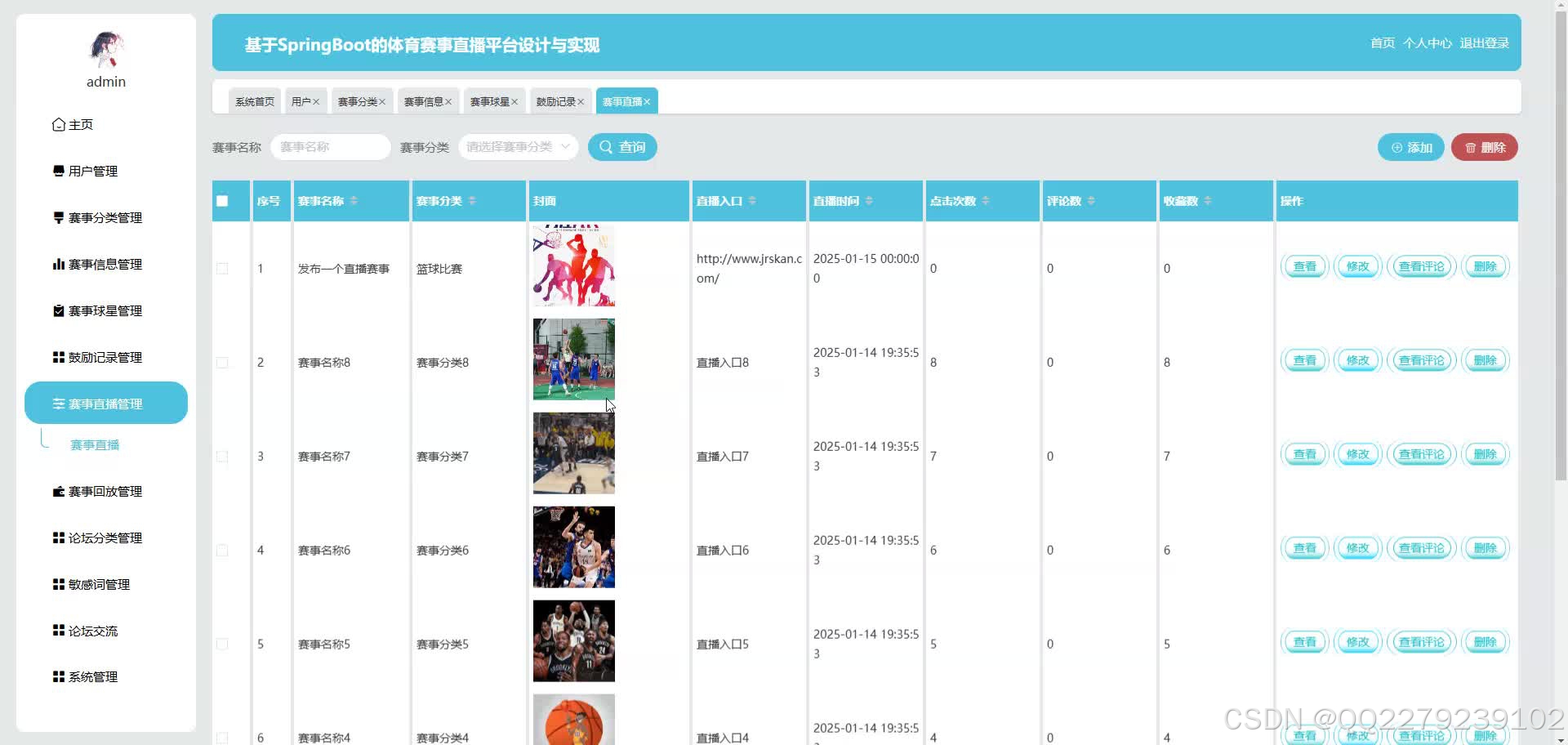
Task: Sort by 收藏数 column arrows
Action: (1208, 201)
